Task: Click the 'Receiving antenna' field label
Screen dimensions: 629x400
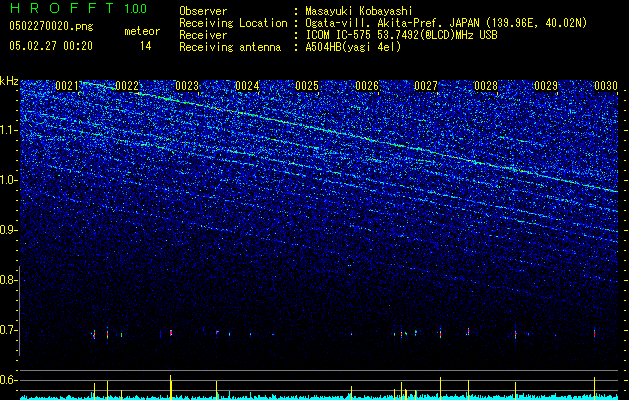Action: 230,47
